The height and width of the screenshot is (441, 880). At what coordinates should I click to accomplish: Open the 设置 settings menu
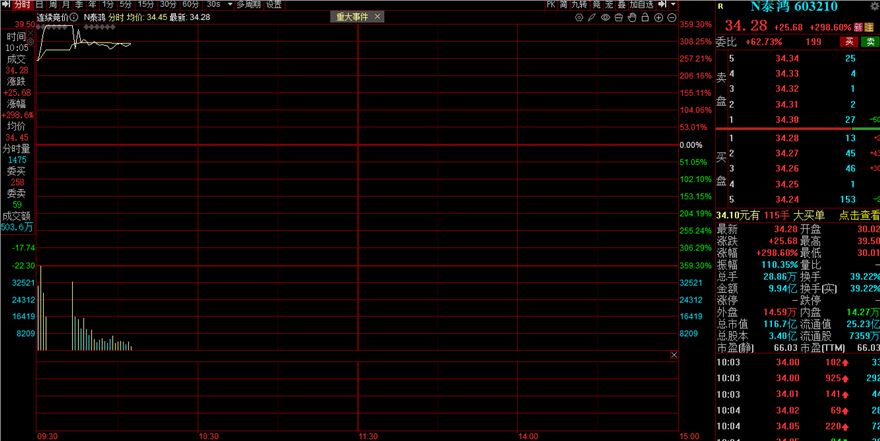click(x=273, y=5)
